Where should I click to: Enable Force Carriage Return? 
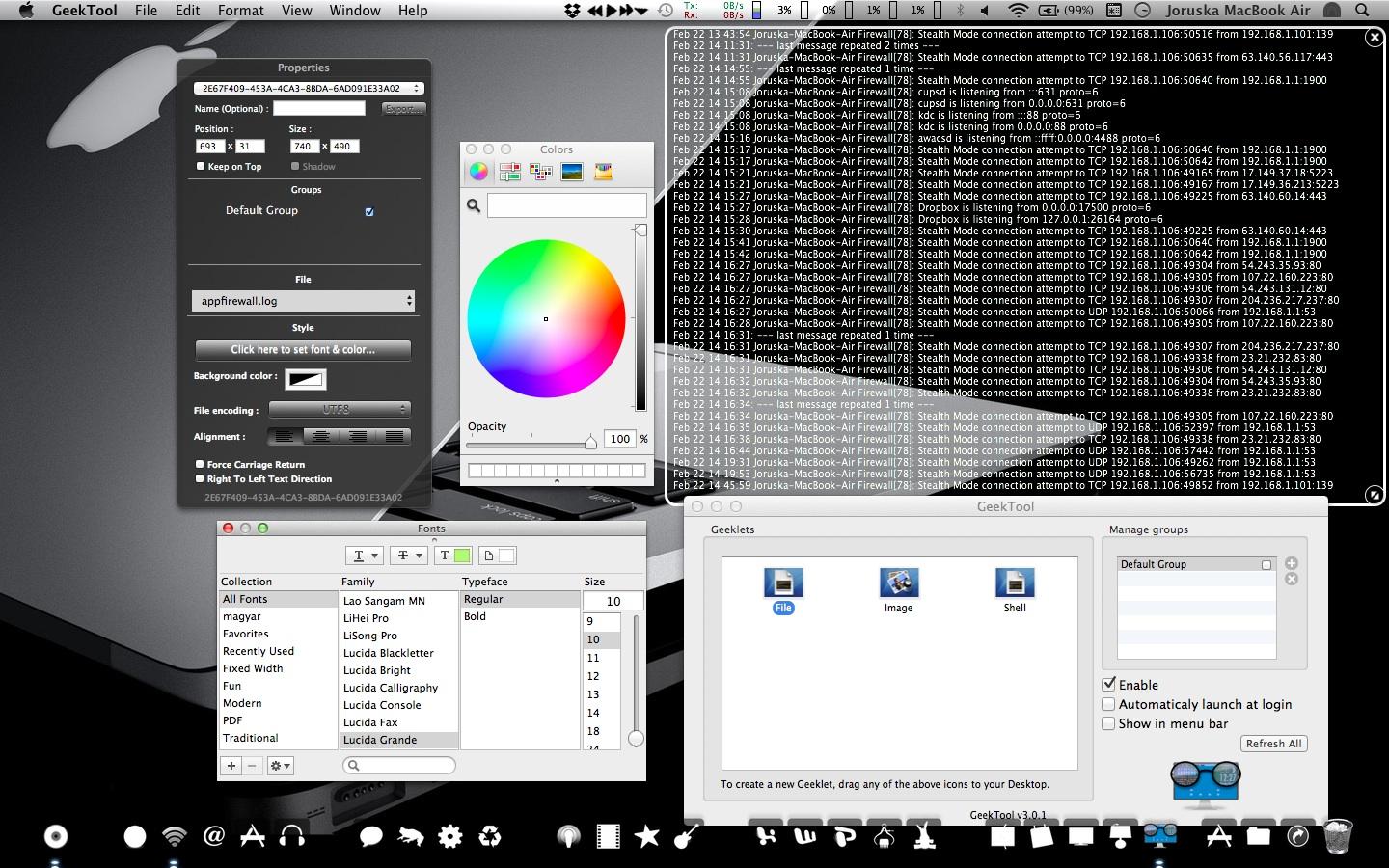click(200, 464)
